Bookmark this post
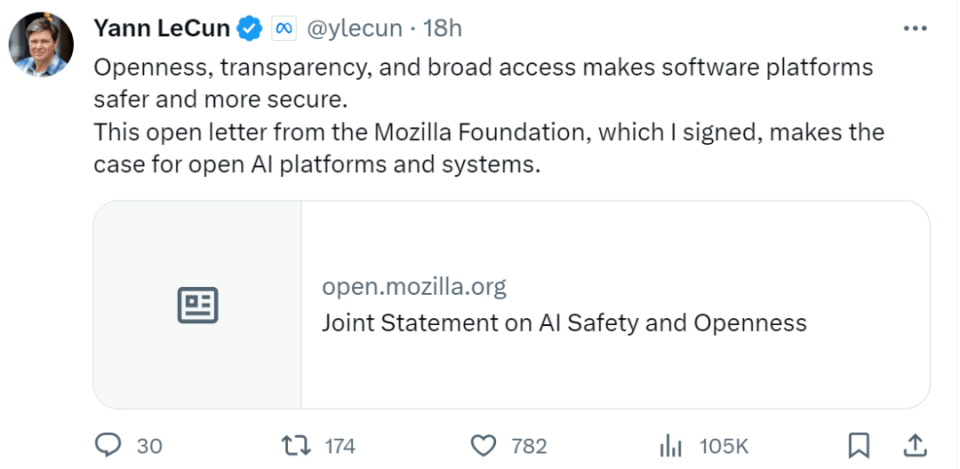Screen dimensions: 960x469 point(859,445)
